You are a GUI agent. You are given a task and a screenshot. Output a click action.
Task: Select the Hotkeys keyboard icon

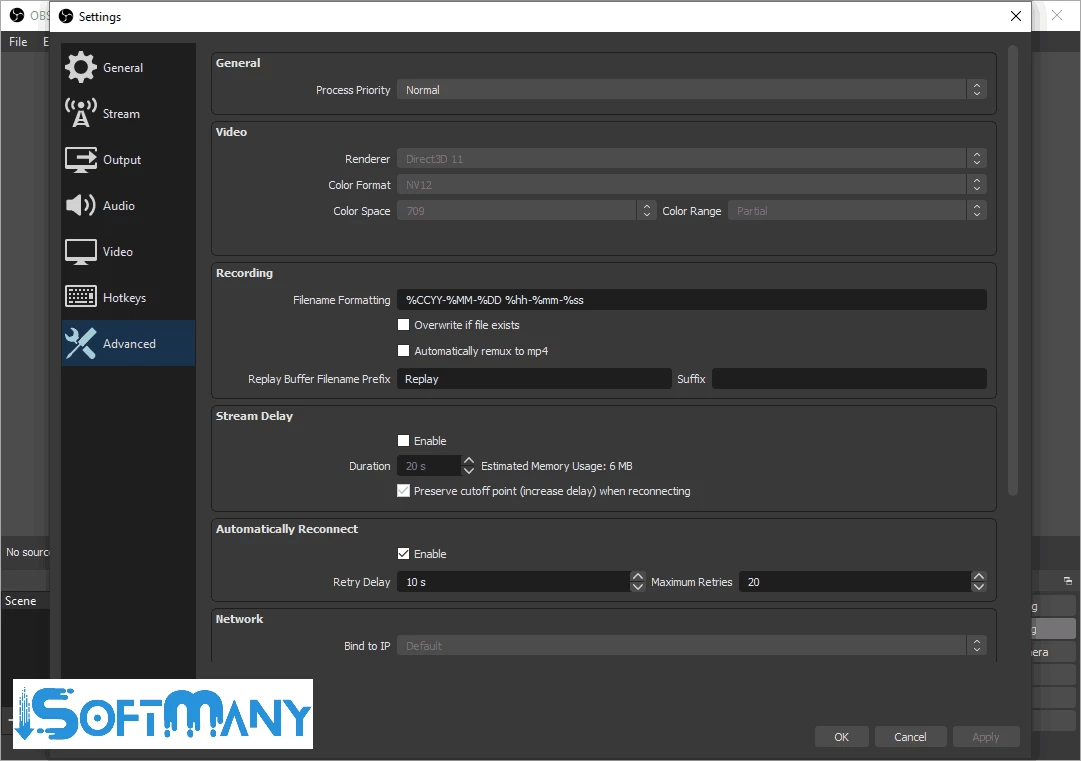(x=81, y=298)
